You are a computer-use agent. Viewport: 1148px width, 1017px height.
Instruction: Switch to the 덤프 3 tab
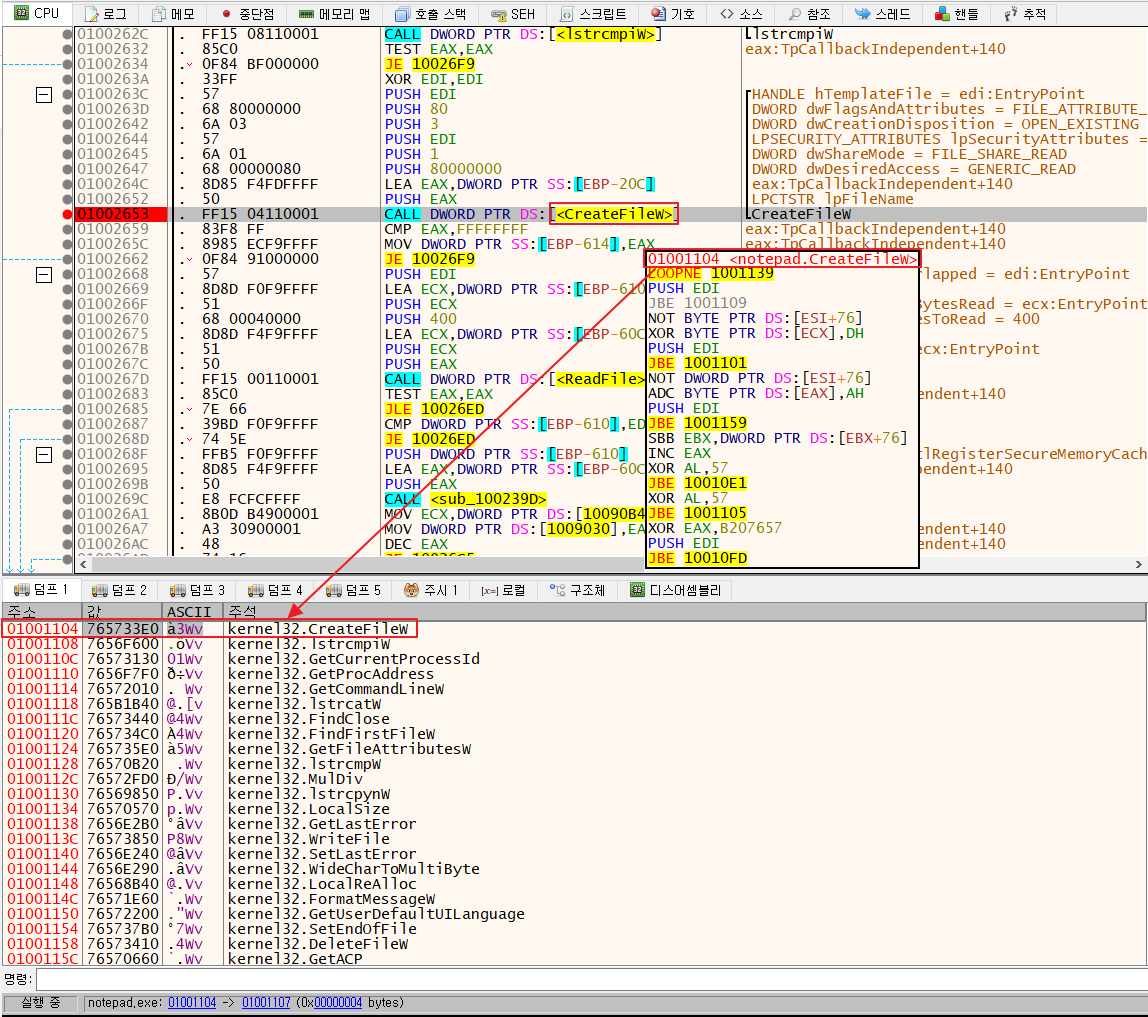point(197,590)
